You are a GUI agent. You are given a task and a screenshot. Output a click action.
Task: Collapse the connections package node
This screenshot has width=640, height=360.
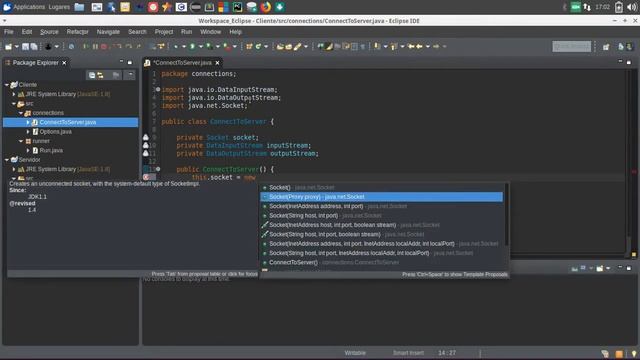pos(21,113)
